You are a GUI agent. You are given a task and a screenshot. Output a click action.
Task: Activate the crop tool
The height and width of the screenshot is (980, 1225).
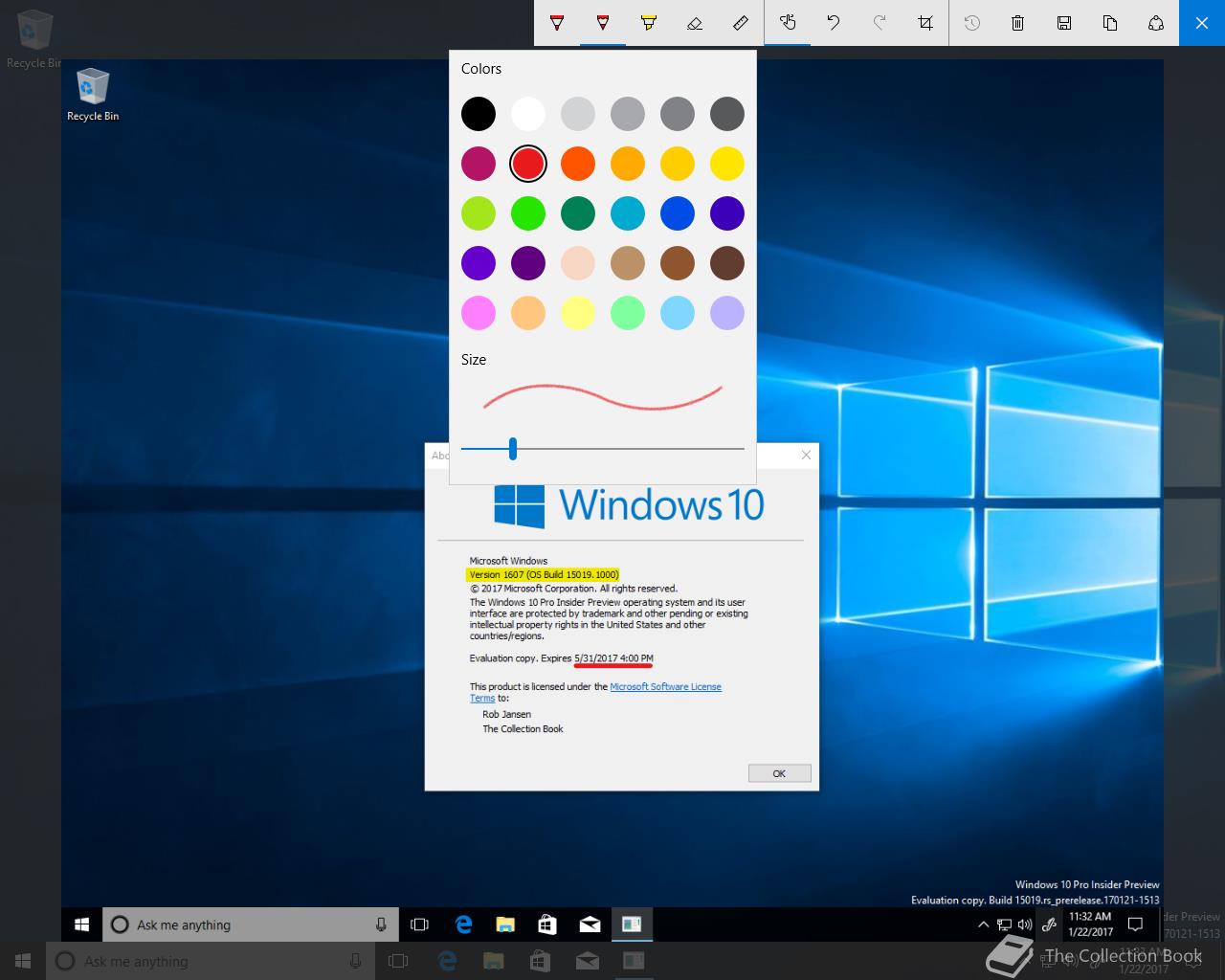925,23
